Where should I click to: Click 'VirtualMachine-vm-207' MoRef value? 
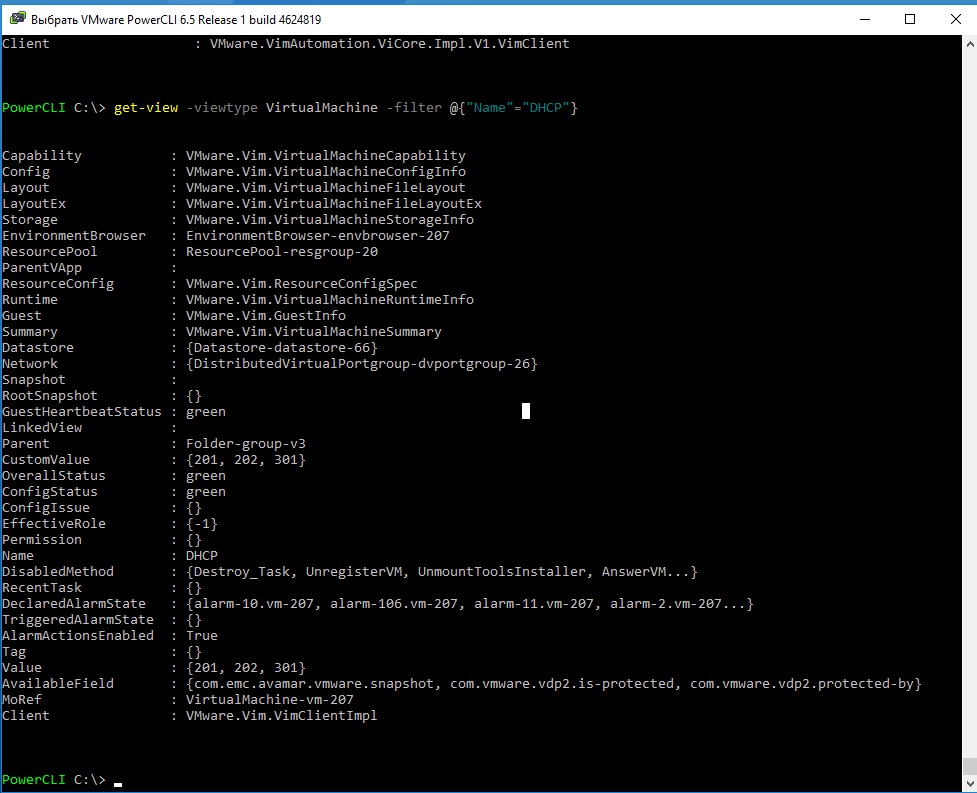(270, 700)
